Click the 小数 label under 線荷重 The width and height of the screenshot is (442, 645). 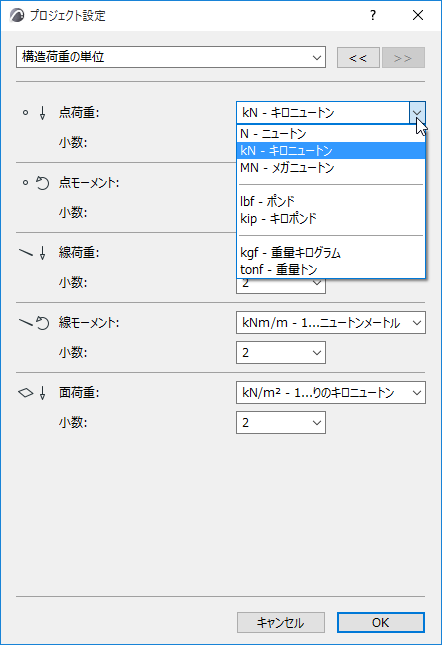coord(73,283)
